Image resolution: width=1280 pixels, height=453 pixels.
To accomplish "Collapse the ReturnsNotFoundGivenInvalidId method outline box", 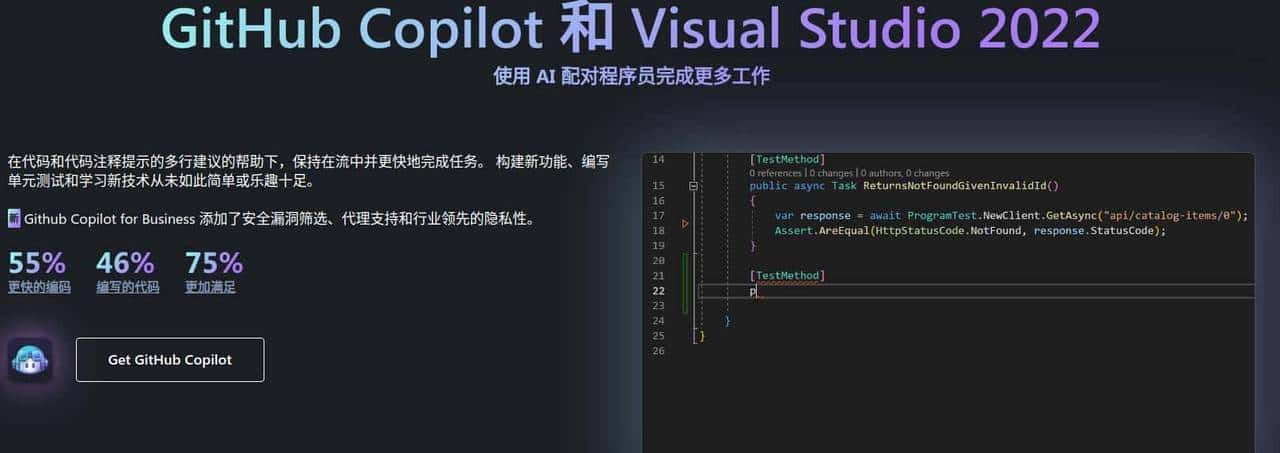I will (x=693, y=186).
